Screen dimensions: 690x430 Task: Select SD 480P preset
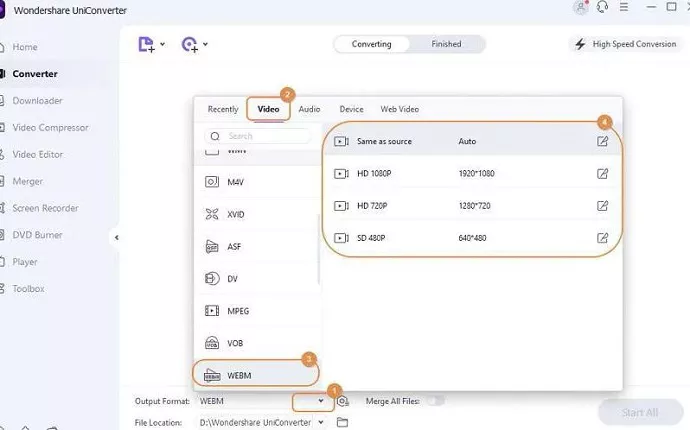coord(471,238)
